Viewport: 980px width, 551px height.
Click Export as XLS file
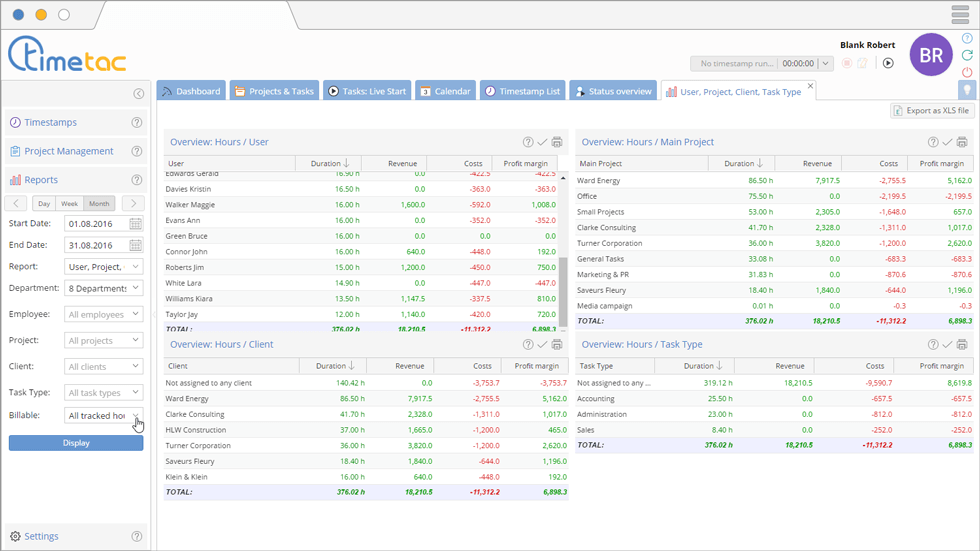932,111
